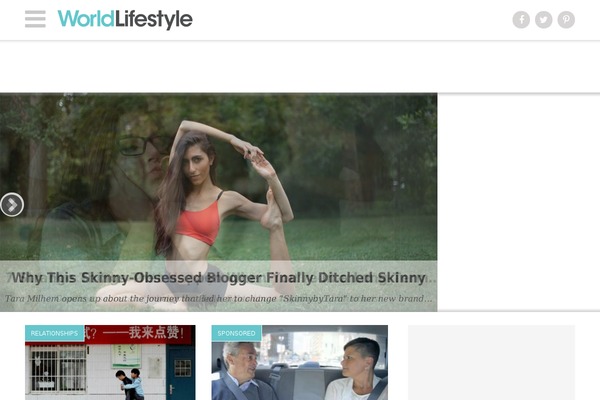Advance slider with the arrow button

(x=11, y=205)
